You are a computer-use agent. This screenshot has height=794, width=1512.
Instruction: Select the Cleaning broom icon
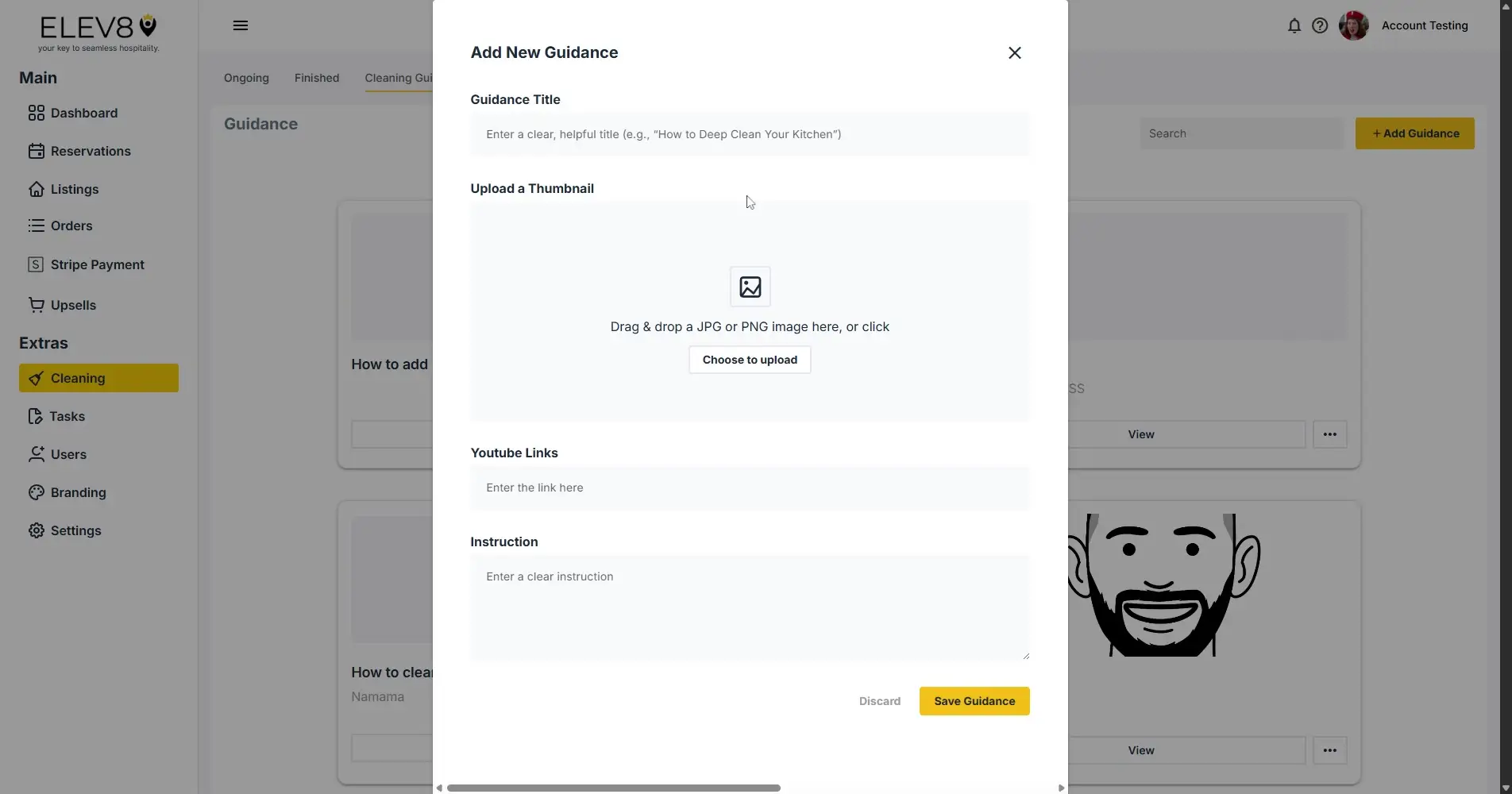pyautogui.click(x=37, y=378)
